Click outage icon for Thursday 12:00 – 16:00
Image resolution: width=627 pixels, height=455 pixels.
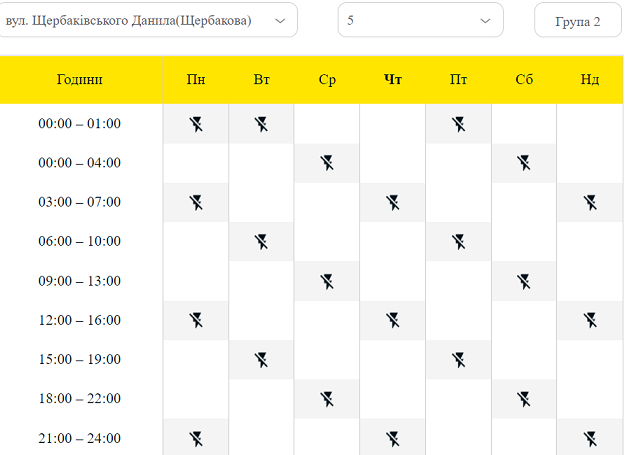click(x=393, y=320)
